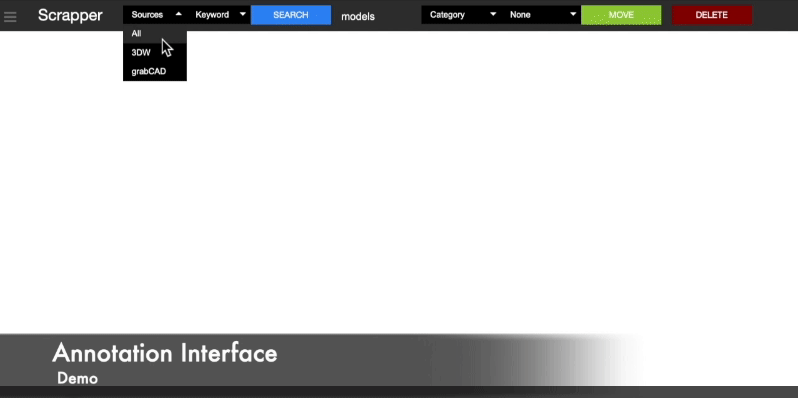Click the green MOVE button
The width and height of the screenshot is (798, 398).
point(621,15)
